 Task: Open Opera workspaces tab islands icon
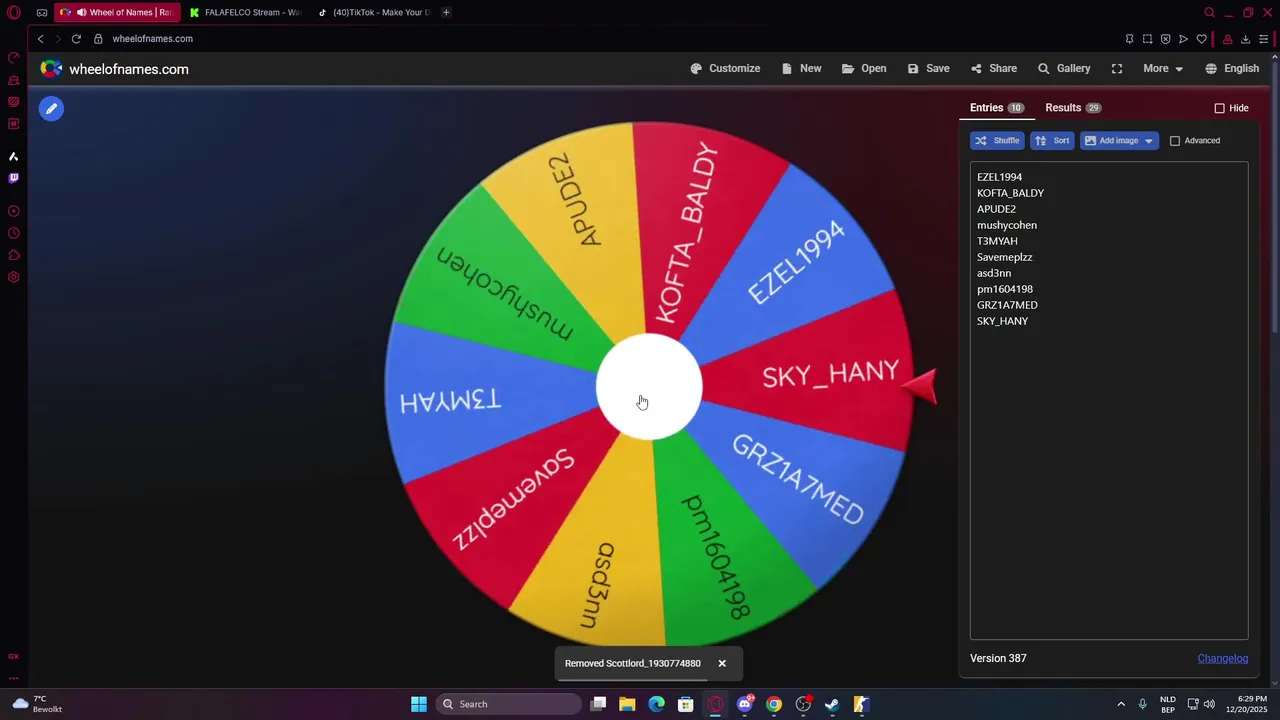point(42,13)
